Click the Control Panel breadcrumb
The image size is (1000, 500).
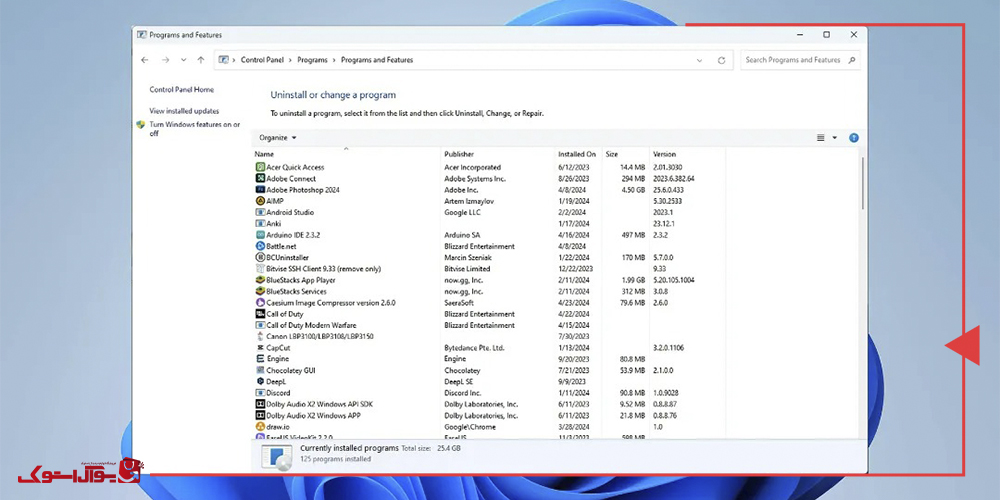(x=262, y=60)
